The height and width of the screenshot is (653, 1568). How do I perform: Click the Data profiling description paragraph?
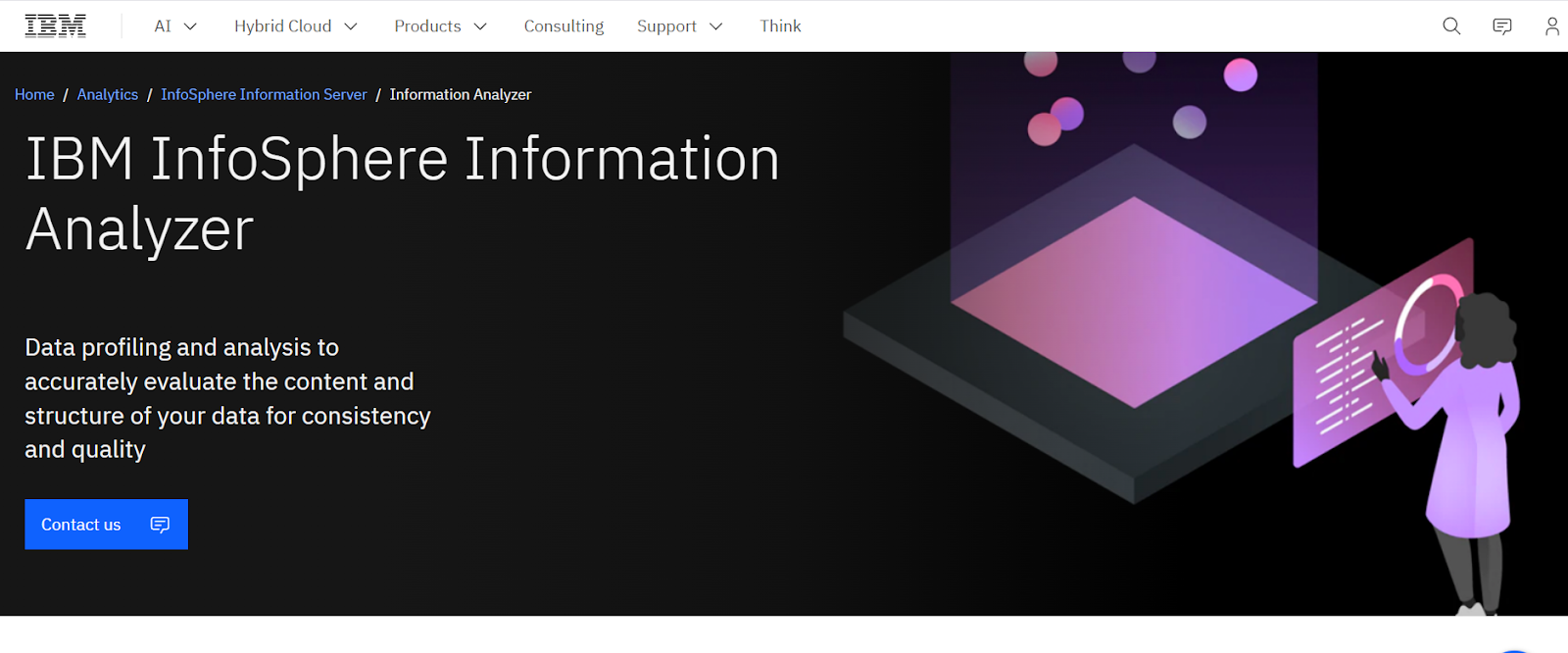[x=227, y=398]
